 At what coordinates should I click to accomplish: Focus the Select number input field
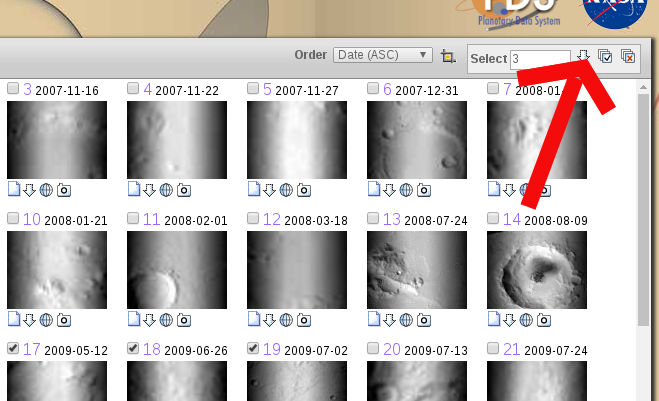(540, 59)
